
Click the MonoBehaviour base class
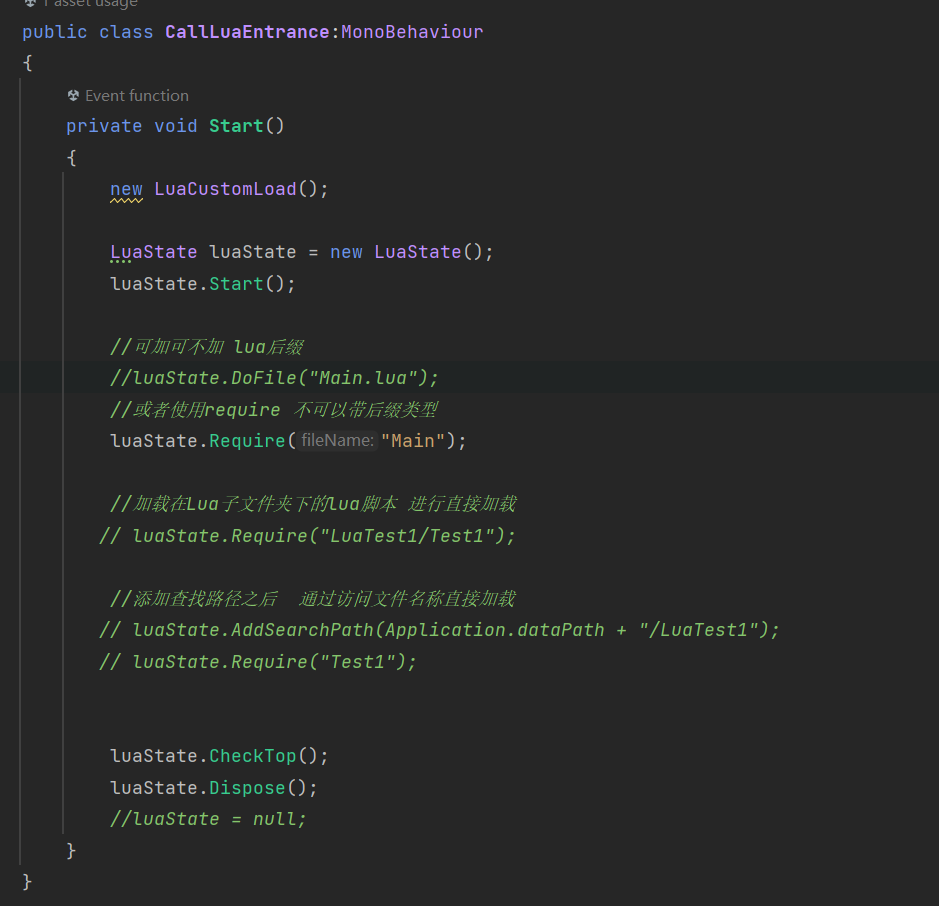click(412, 32)
